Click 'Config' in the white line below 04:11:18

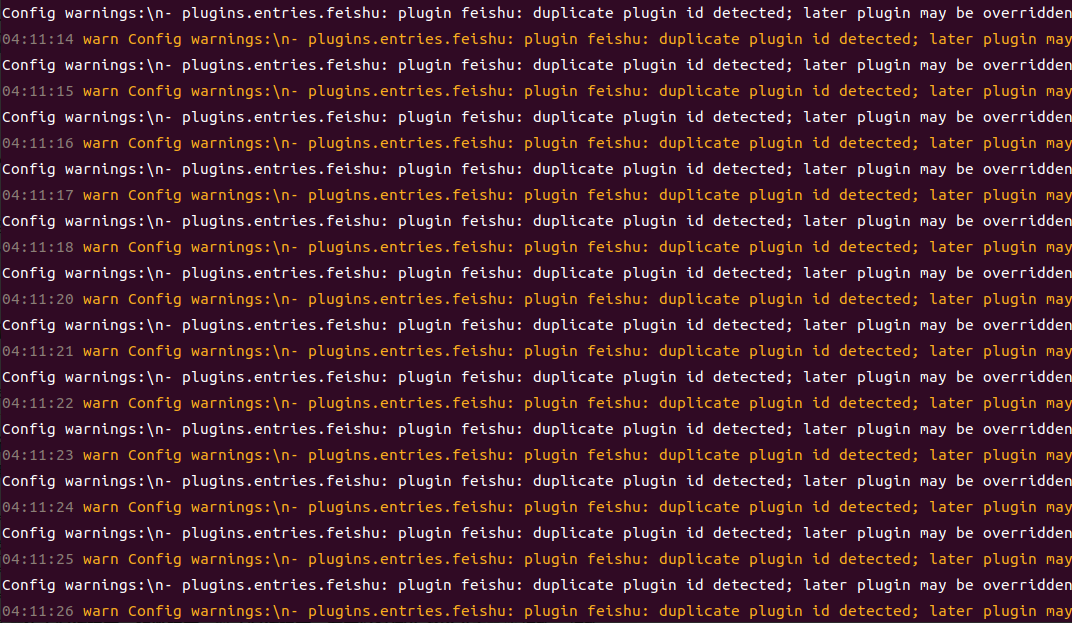click(x=29, y=274)
